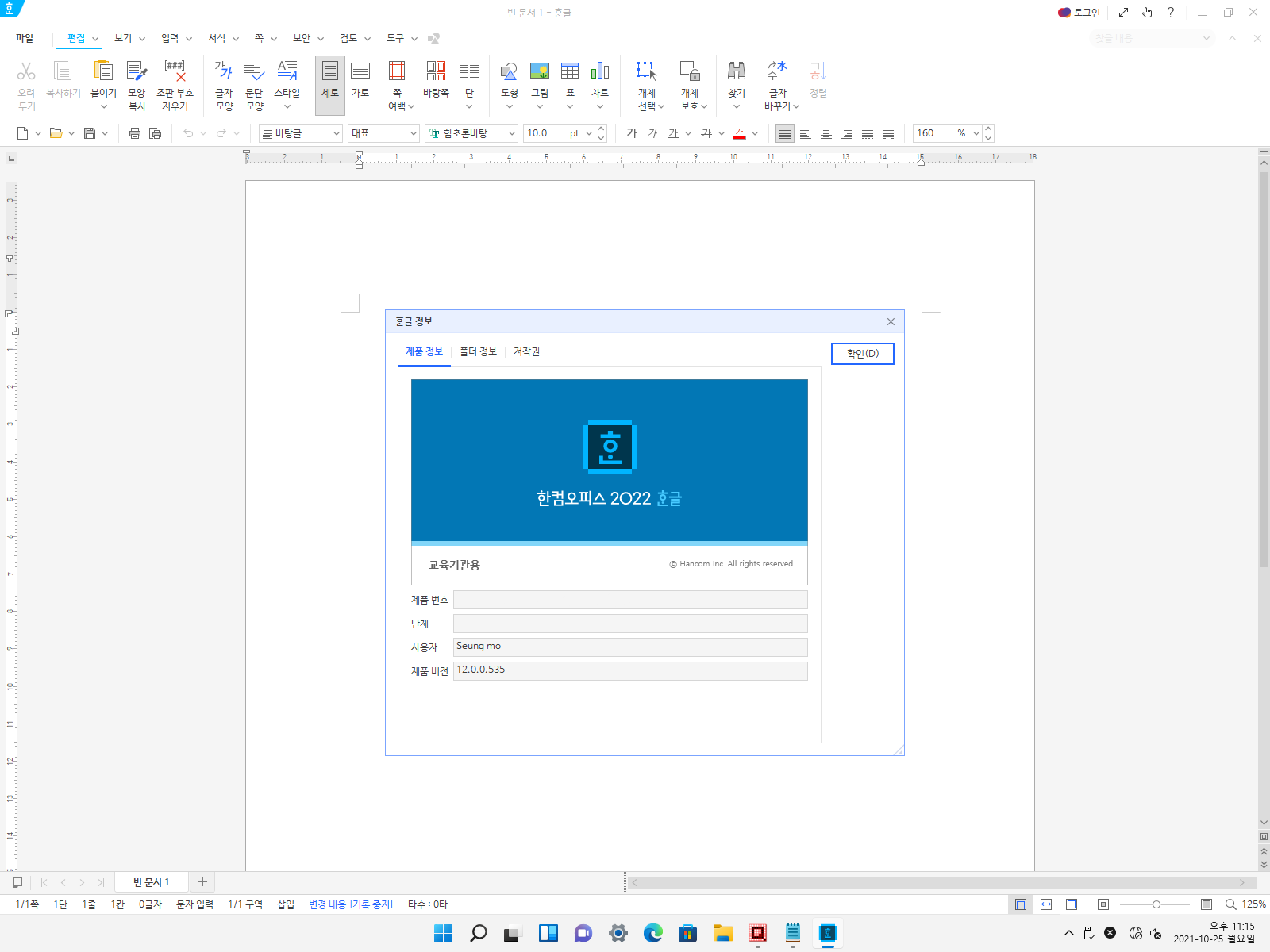This screenshot has width=1270, height=952.
Task: Click the Paste (붙이기) icon
Action: point(103,71)
